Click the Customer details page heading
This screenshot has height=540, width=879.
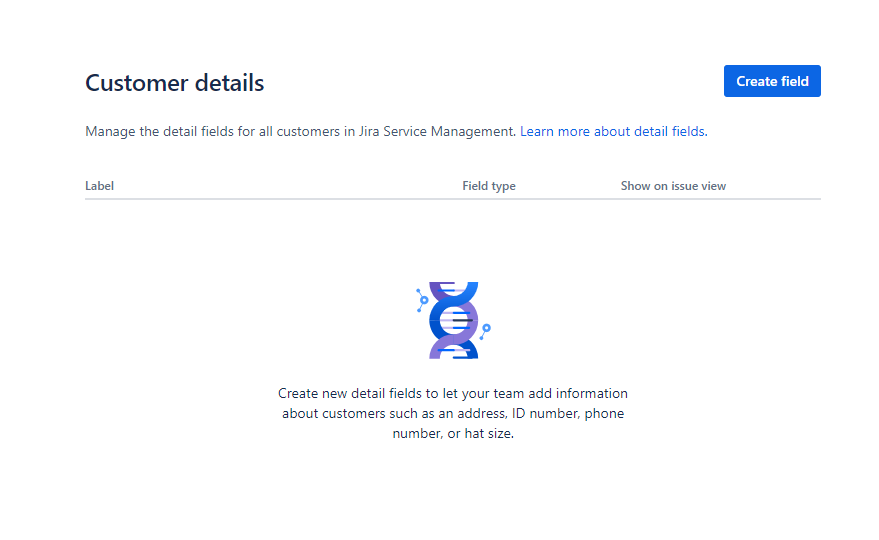coord(175,83)
